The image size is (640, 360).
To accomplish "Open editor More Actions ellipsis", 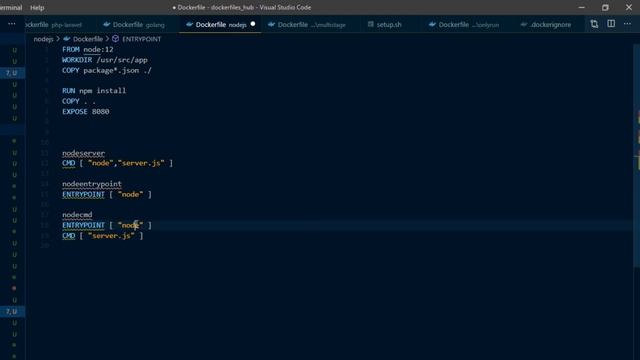I will tap(627, 24).
